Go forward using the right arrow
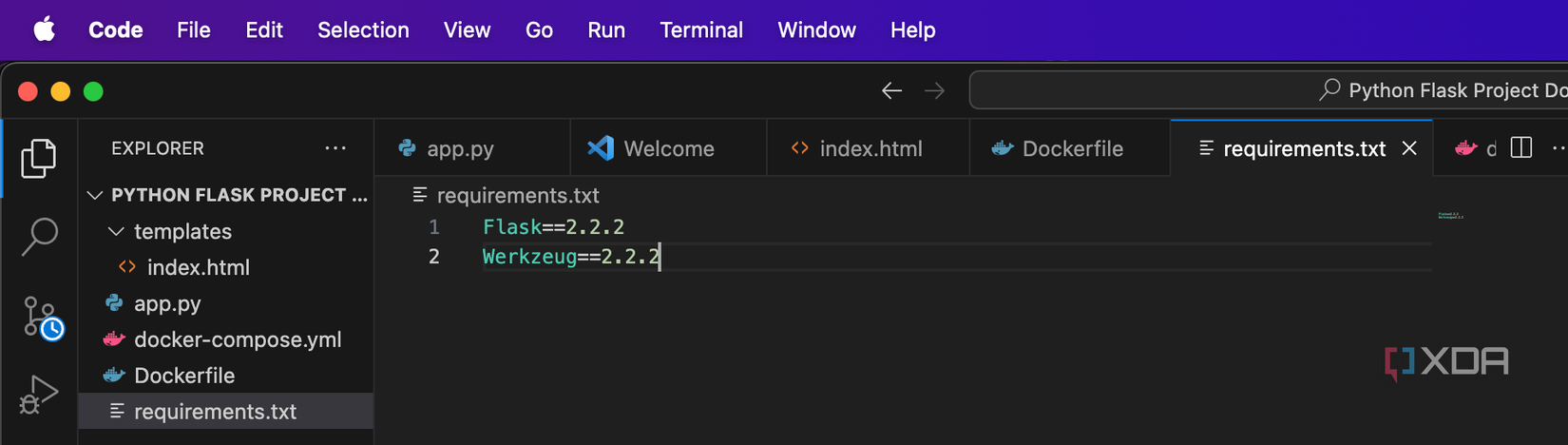Screen dimensions: 1568x445 (x=935, y=90)
